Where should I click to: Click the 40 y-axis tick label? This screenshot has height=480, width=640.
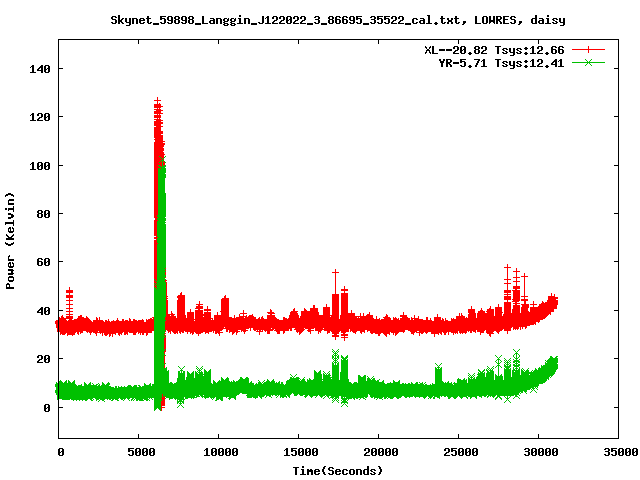pyautogui.click(x=43, y=311)
